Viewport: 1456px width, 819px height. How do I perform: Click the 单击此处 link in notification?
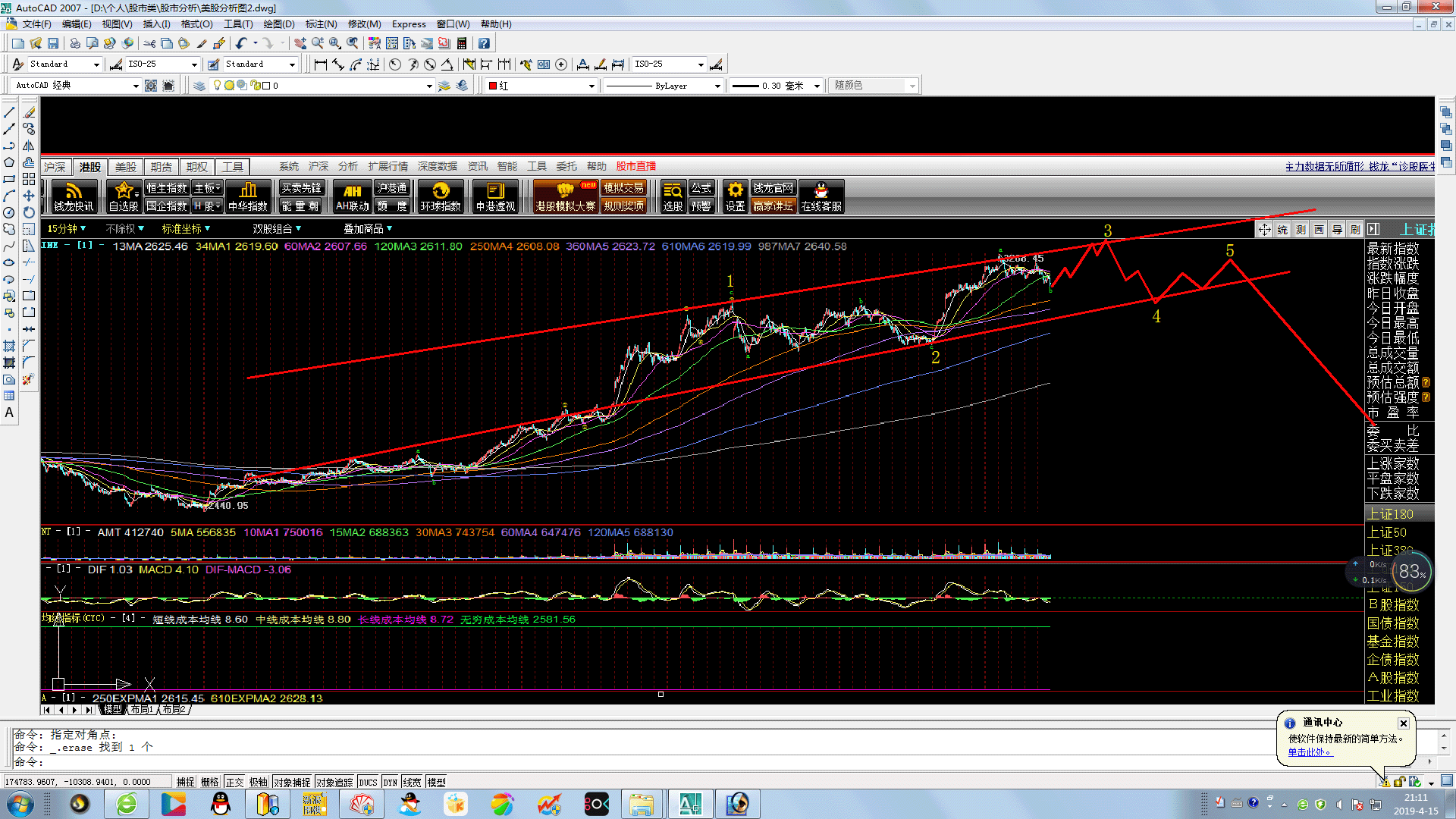coord(1309,752)
